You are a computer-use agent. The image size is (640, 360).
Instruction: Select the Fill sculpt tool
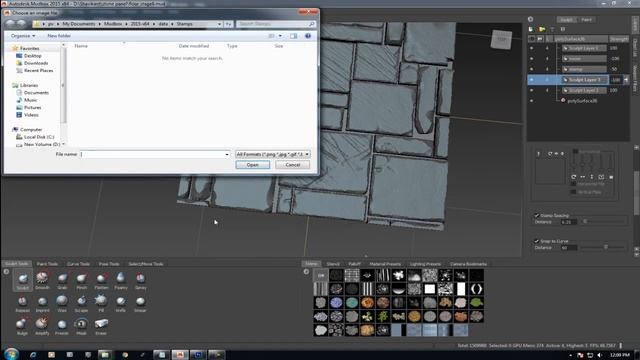101,303
